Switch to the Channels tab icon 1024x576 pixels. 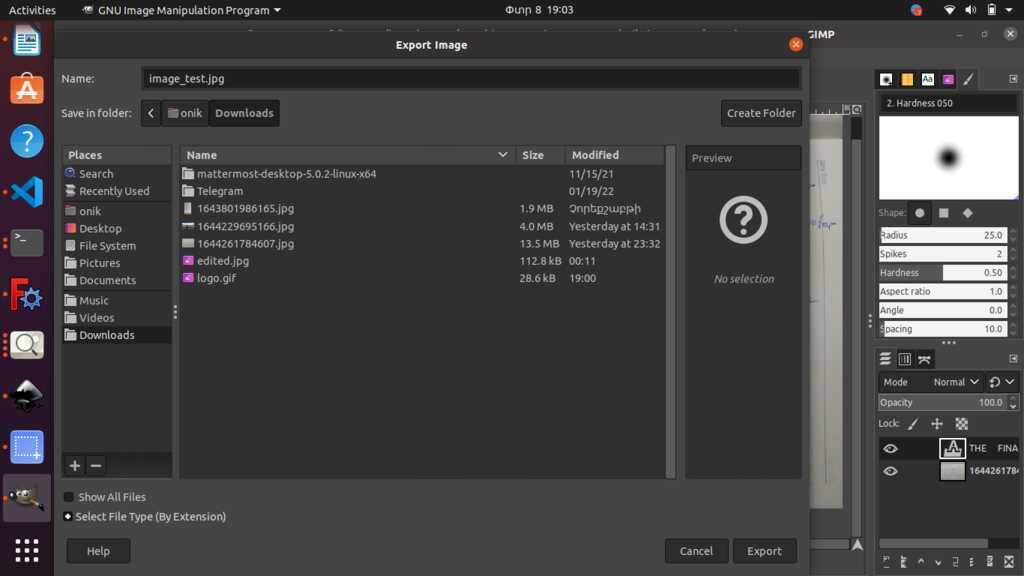point(904,359)
